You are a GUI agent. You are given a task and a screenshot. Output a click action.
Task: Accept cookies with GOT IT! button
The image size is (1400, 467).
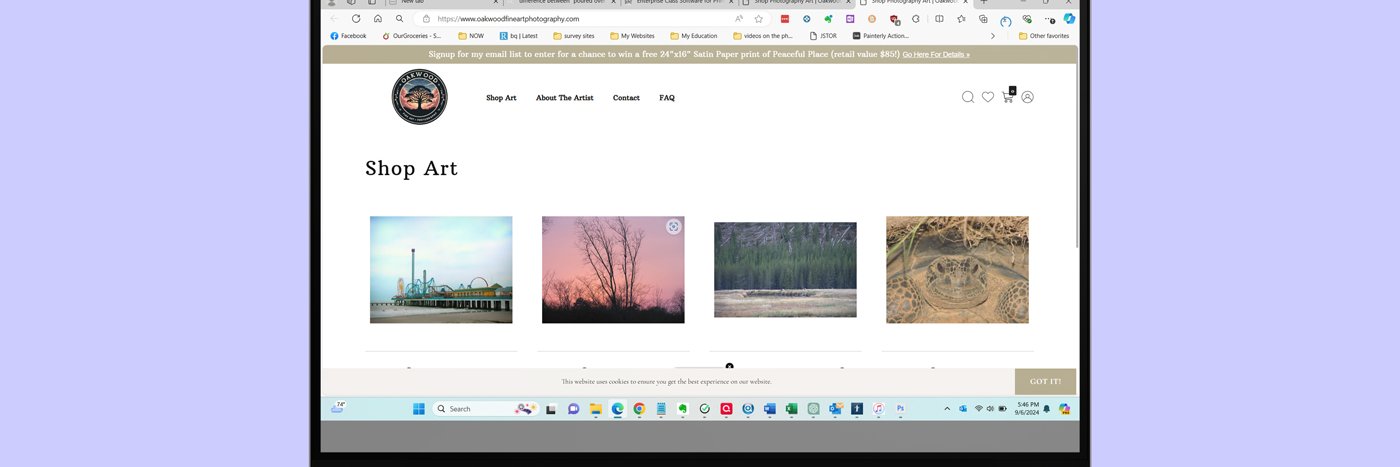(1045, 381)
